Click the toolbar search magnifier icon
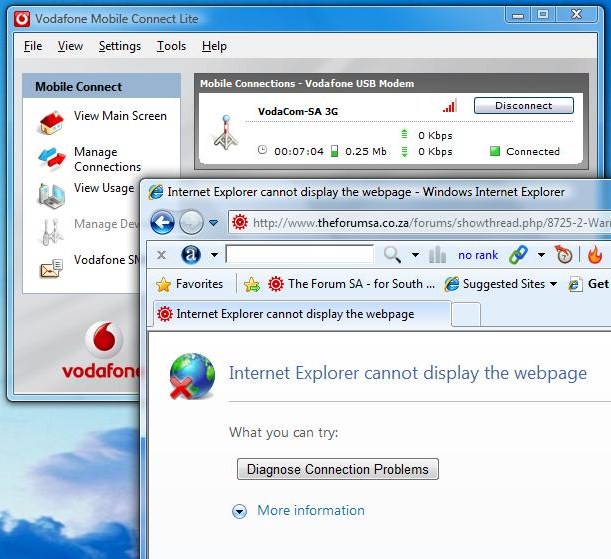Screen dimensions: 611x559 click(393, 255)
